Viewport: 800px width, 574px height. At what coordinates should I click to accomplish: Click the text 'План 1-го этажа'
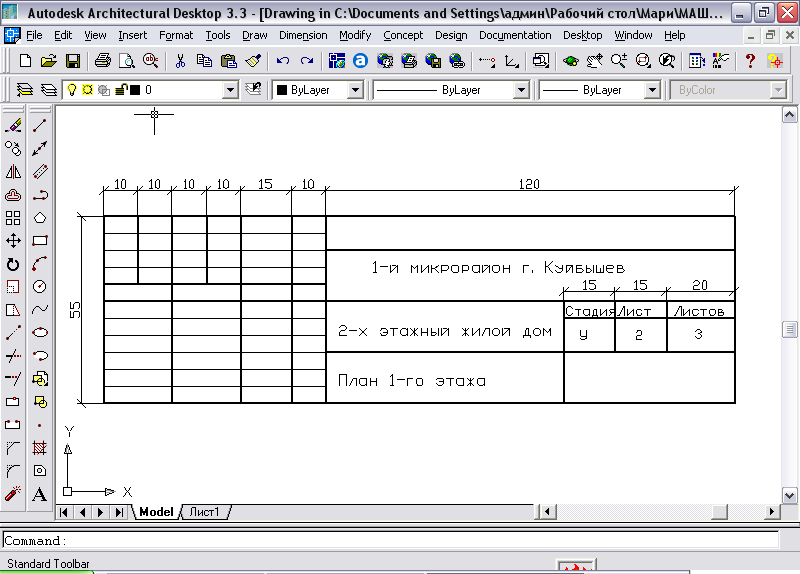tap(412, 381)
